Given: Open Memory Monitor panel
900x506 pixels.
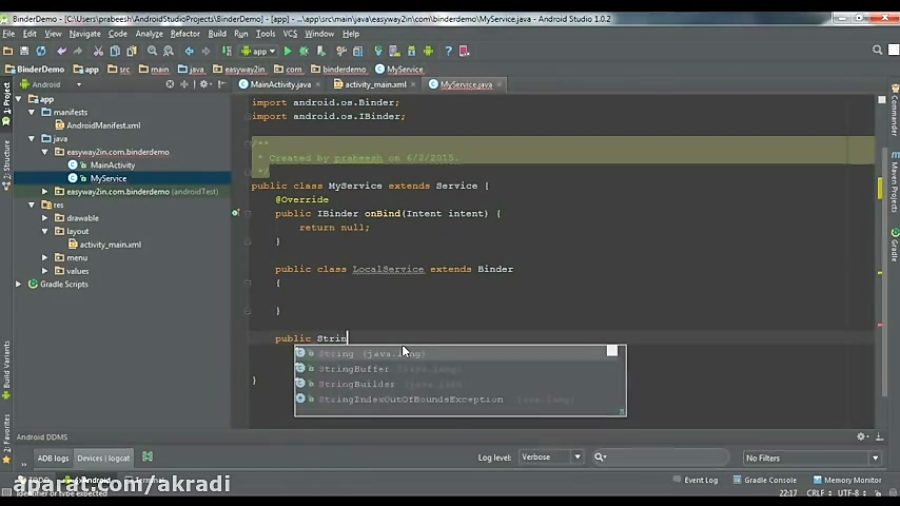Looking at the screenshot, I should (847, 480).
